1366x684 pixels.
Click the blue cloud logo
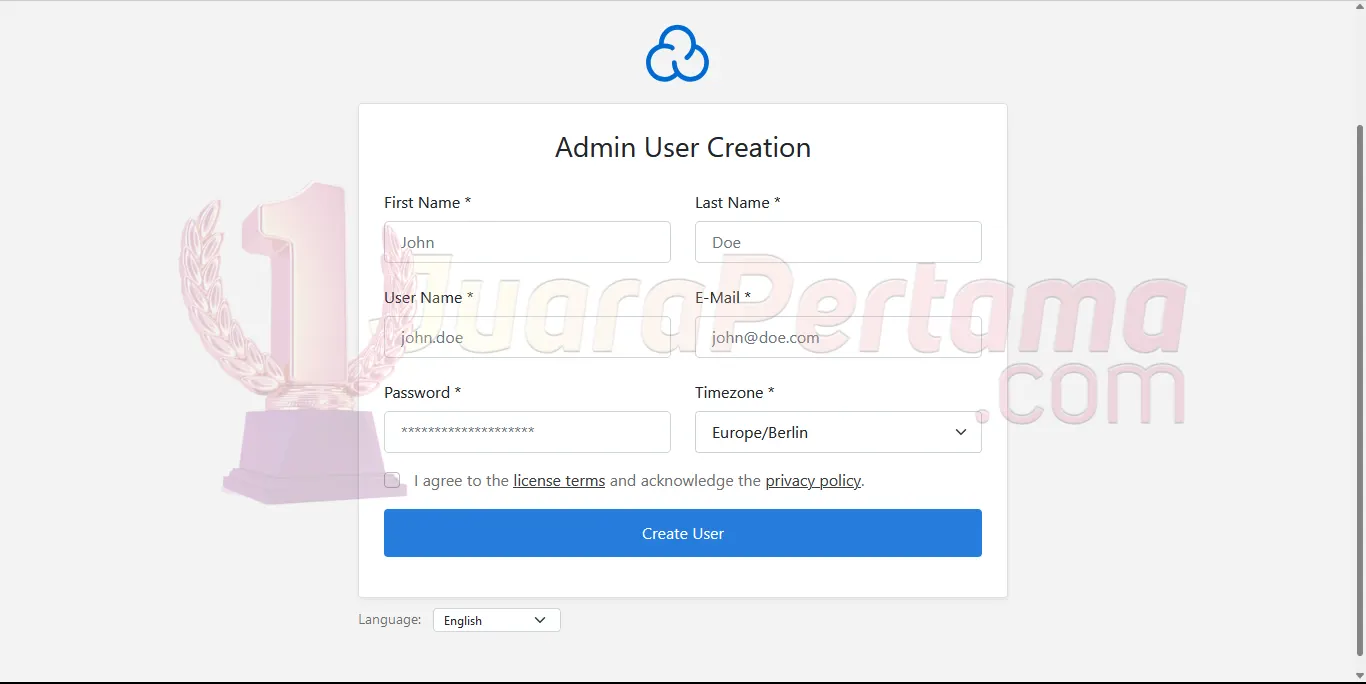(677, 53)
